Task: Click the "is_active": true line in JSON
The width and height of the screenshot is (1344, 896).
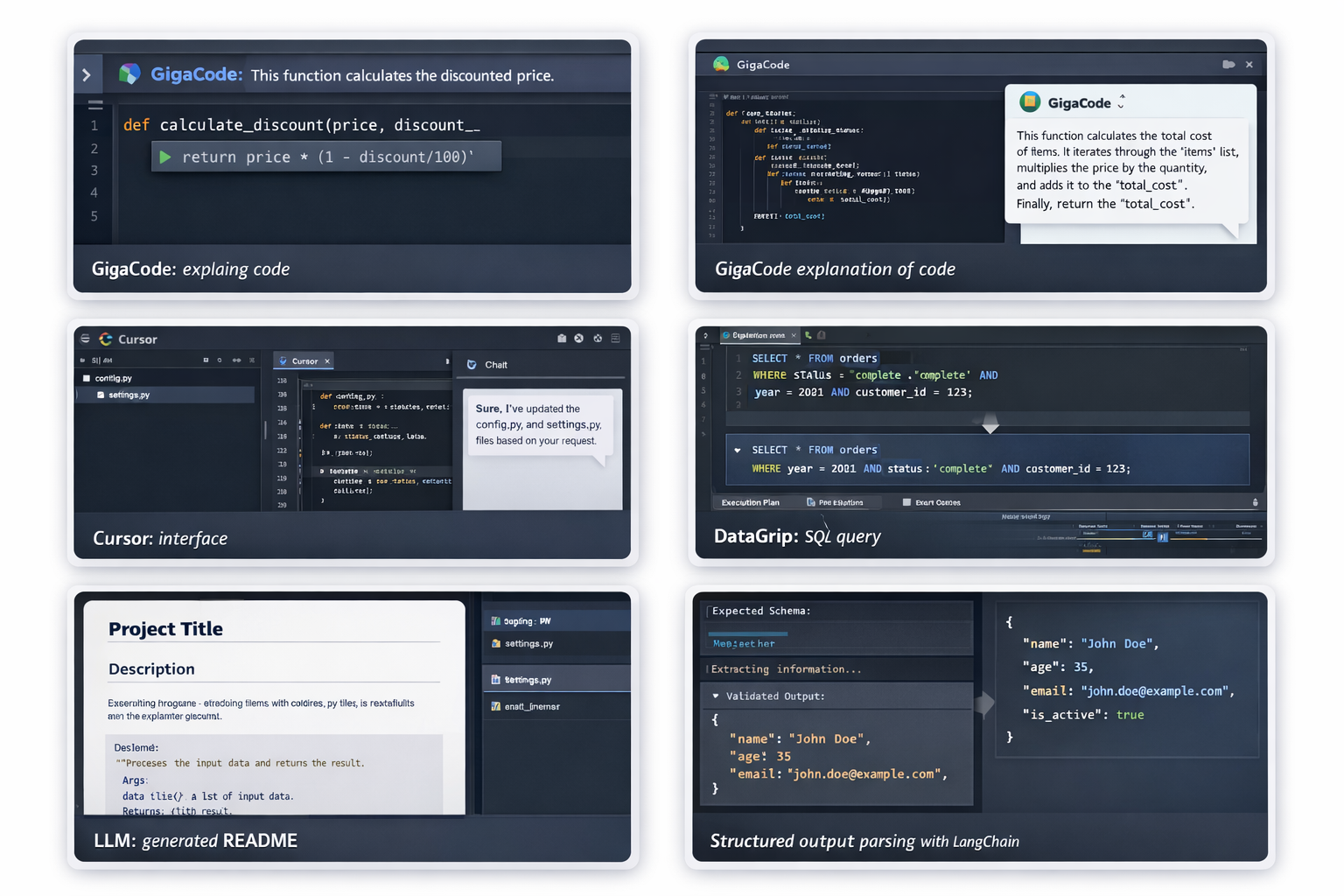Action: click(x=1083, y=715)
